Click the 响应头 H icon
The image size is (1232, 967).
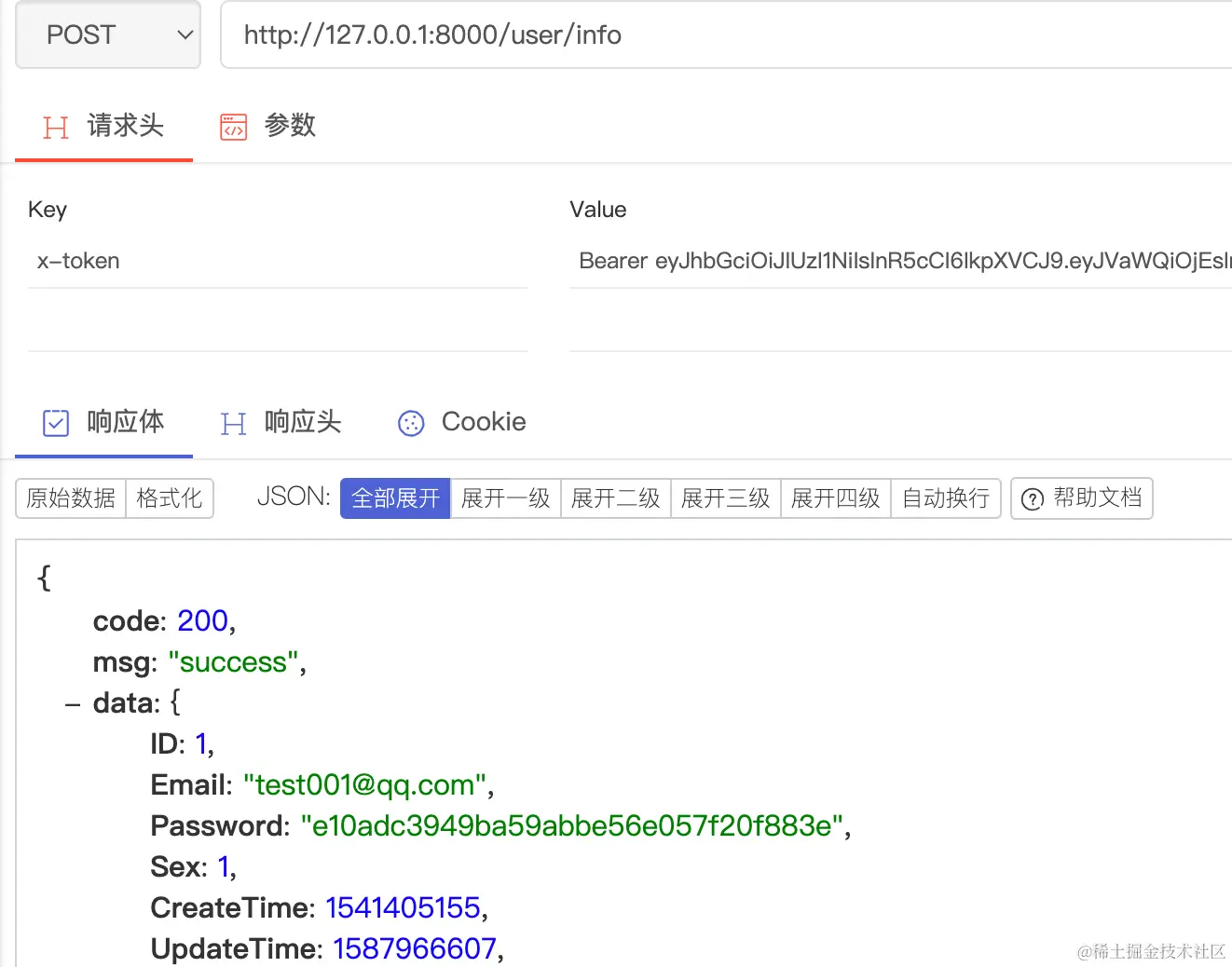pyautogui.click(x=233, y=424)
